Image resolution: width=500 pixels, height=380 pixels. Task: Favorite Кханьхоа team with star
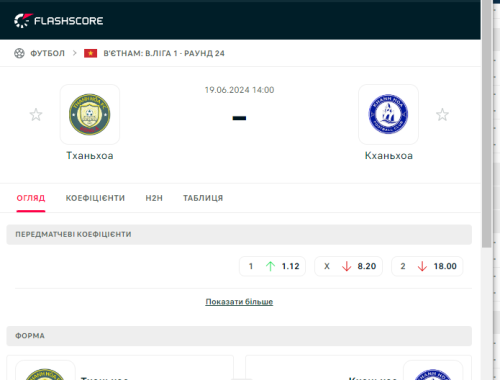tap(442, 115)
